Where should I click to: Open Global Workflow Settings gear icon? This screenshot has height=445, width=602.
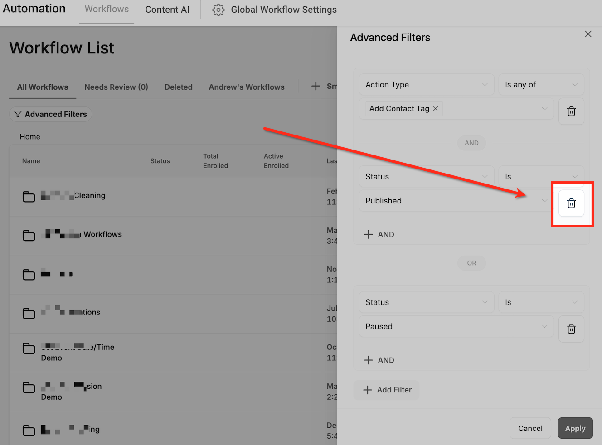(x=218, y=10)
